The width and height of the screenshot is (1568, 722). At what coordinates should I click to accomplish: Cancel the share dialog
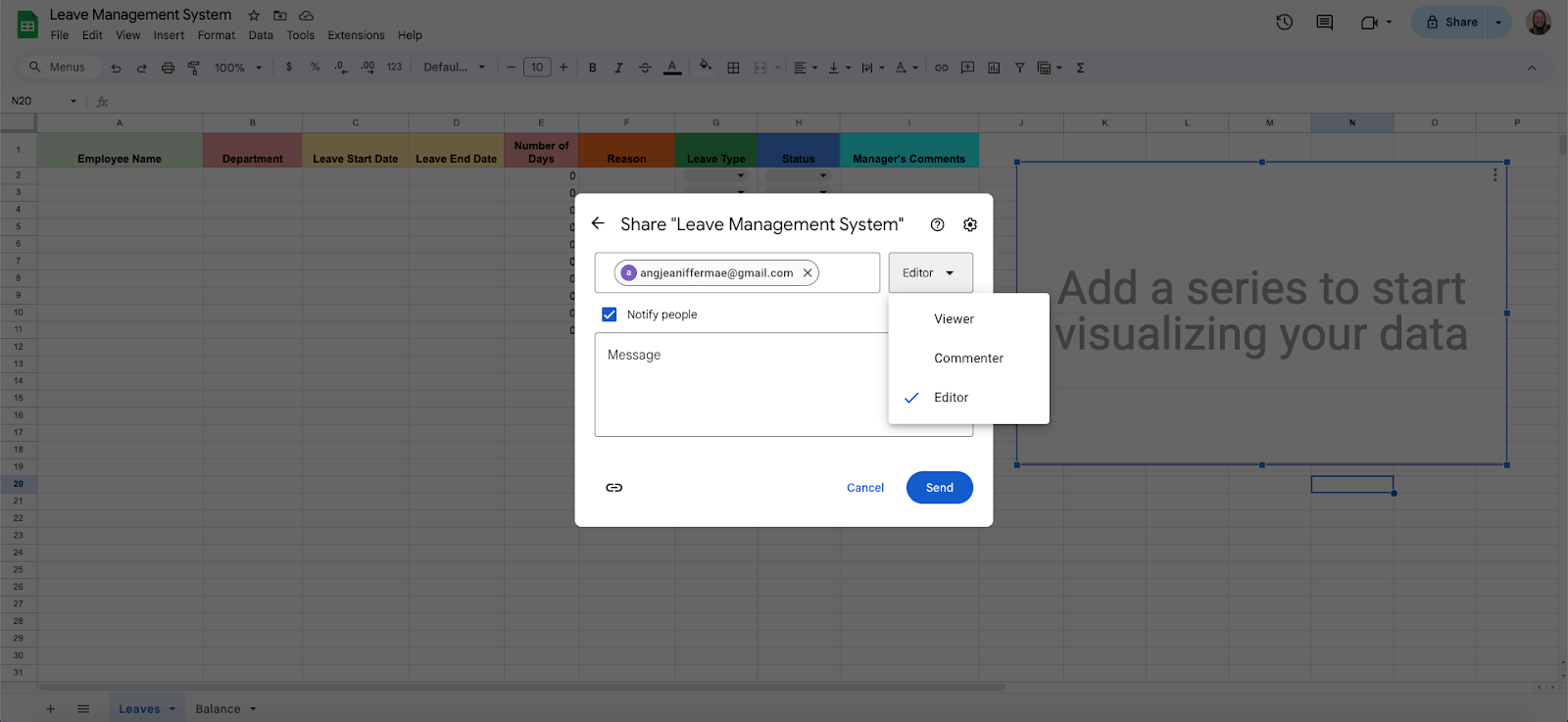pyautogui.click(x=865, y=488)
